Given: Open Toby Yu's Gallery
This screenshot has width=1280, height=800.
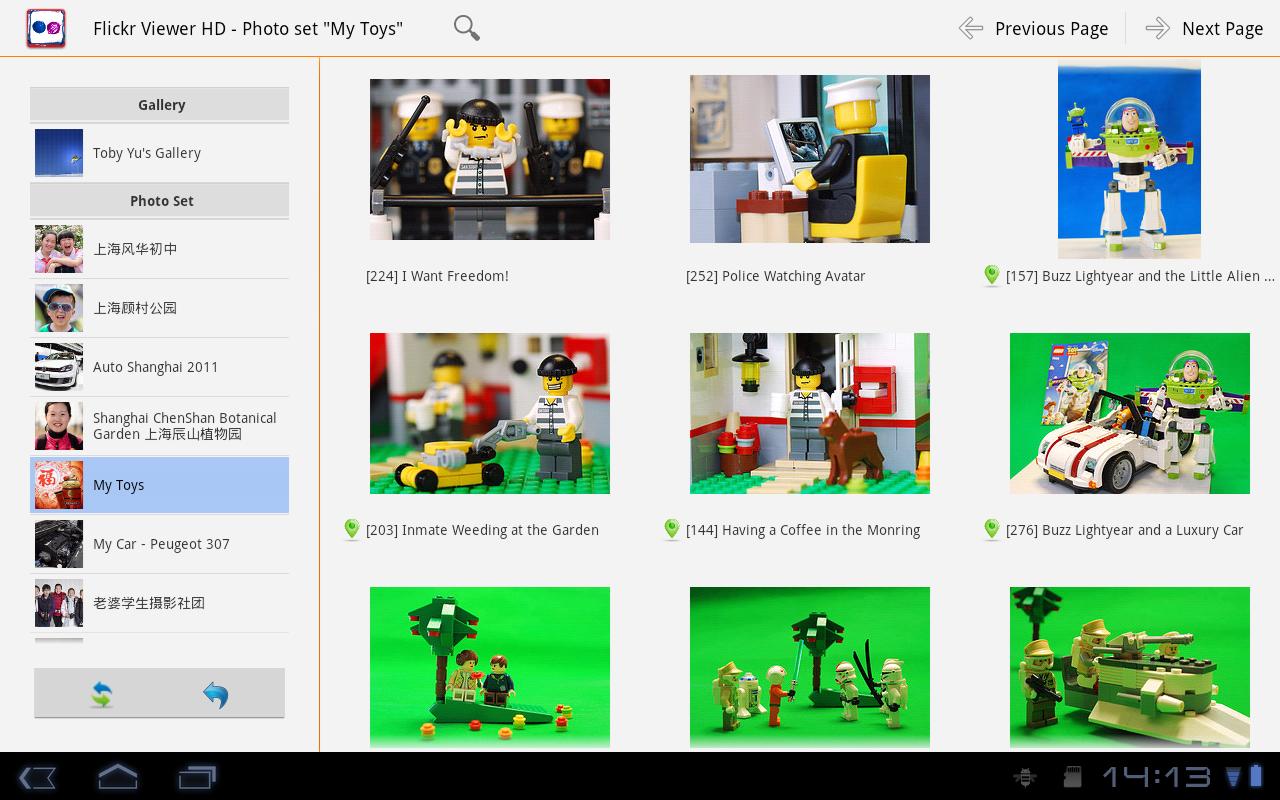Looking at the screenshot, I should [x=160, y=153].
